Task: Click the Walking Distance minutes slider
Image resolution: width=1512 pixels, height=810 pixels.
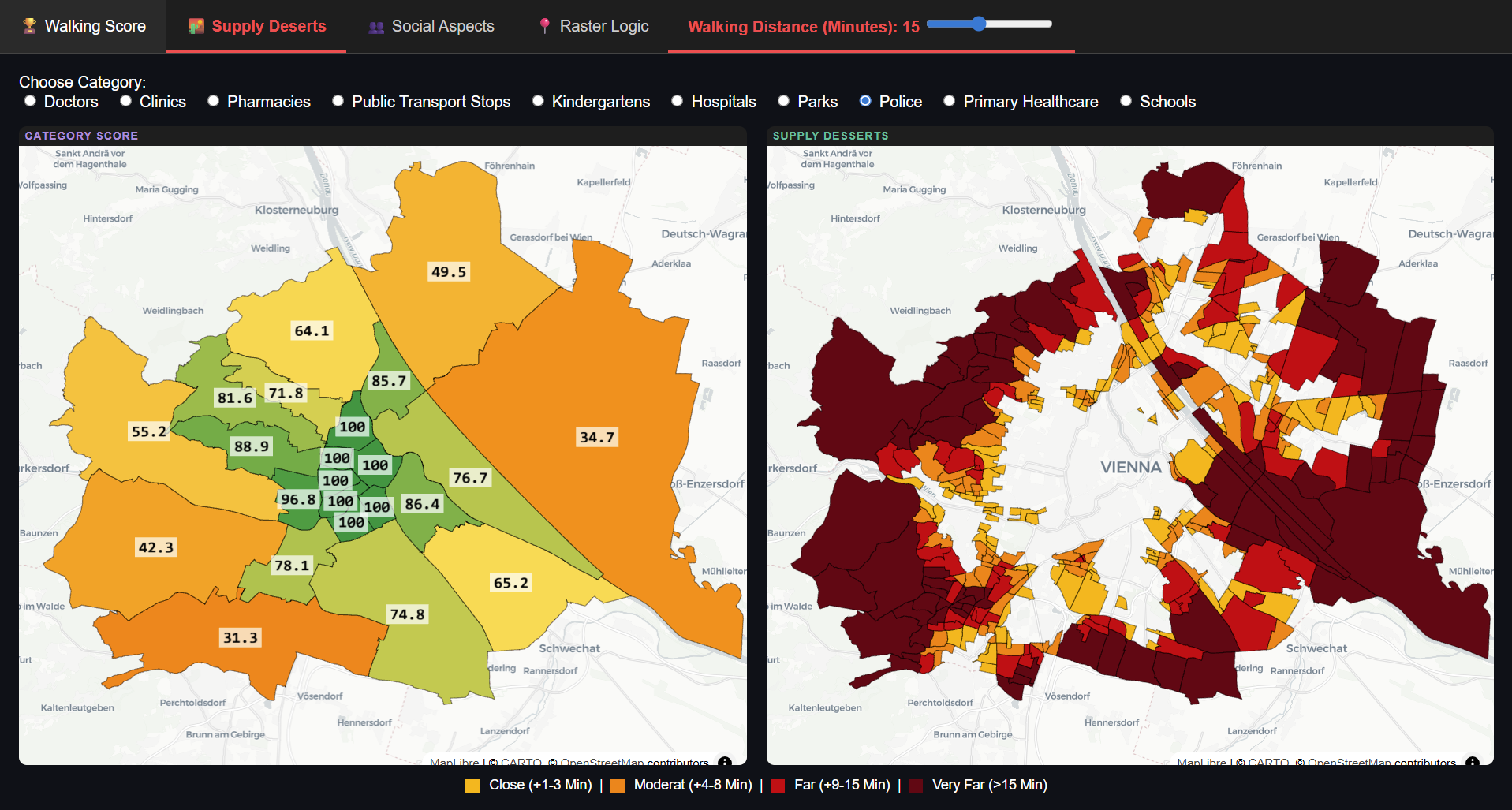Action: (x=989, y=24)
